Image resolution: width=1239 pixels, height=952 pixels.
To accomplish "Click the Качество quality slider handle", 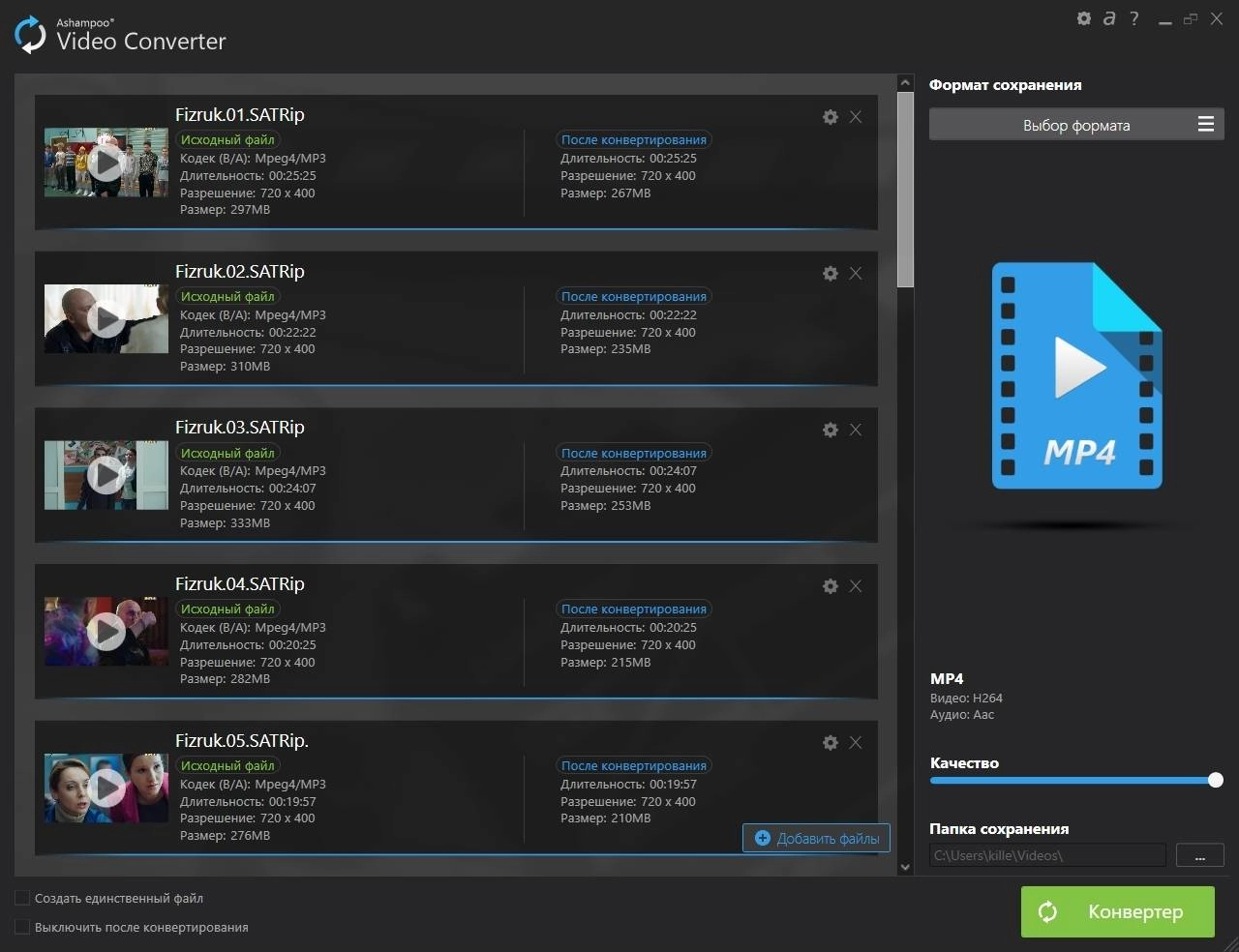I will (1216, 780).
